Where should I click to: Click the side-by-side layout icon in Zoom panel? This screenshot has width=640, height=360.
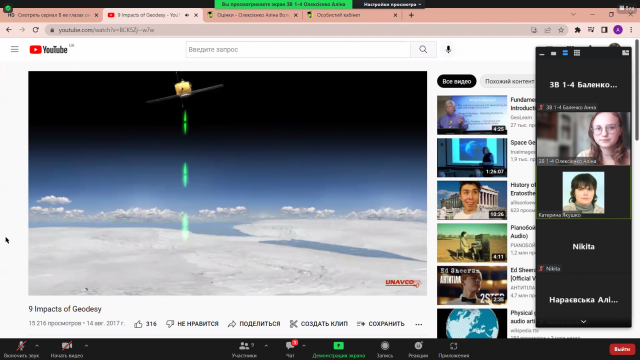(x=625, y=53)
